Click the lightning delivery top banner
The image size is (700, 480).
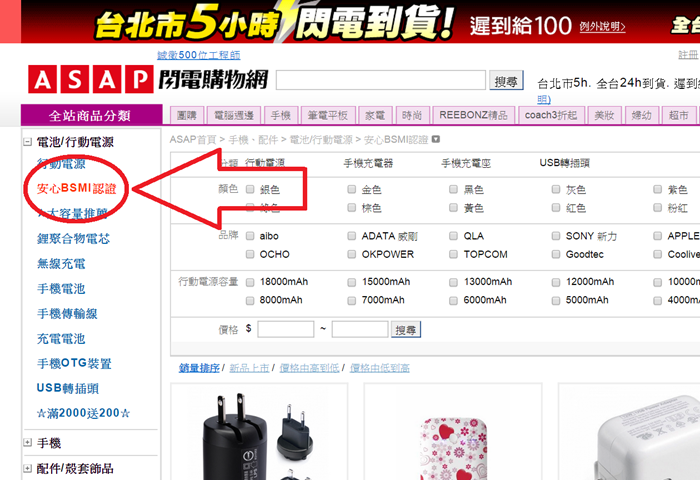coord(350,20)
